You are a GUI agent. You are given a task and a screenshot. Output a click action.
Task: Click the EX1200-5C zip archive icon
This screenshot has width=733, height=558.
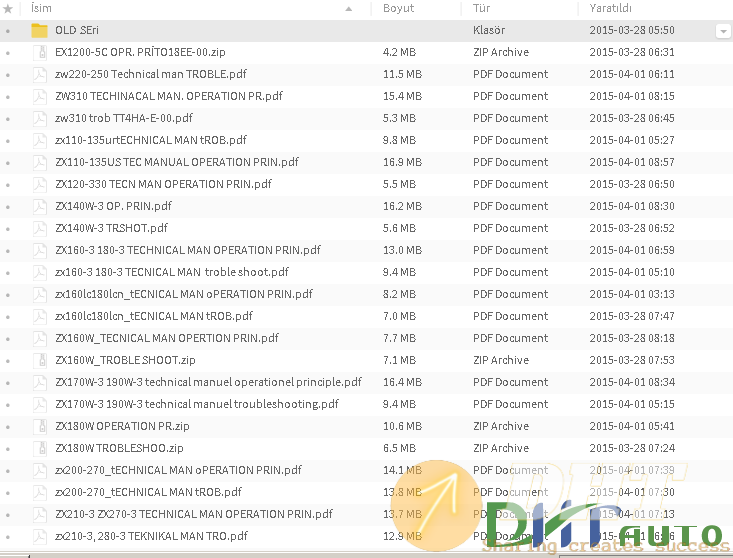click(x=39, y=52)
